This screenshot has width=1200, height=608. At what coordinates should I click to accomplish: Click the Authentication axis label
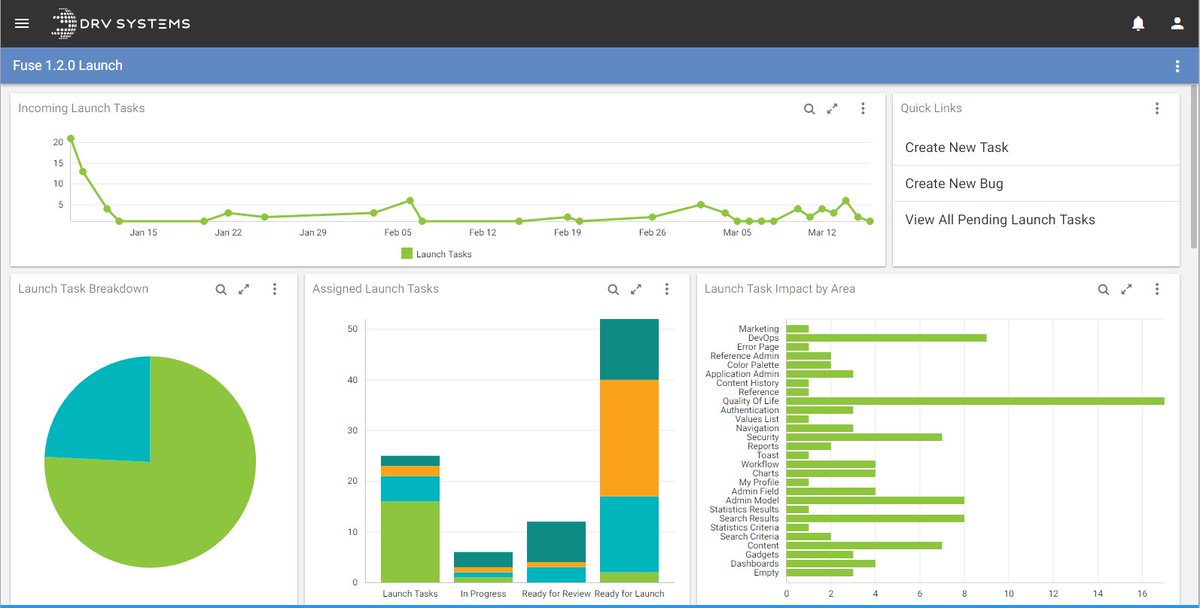point(750,410)
